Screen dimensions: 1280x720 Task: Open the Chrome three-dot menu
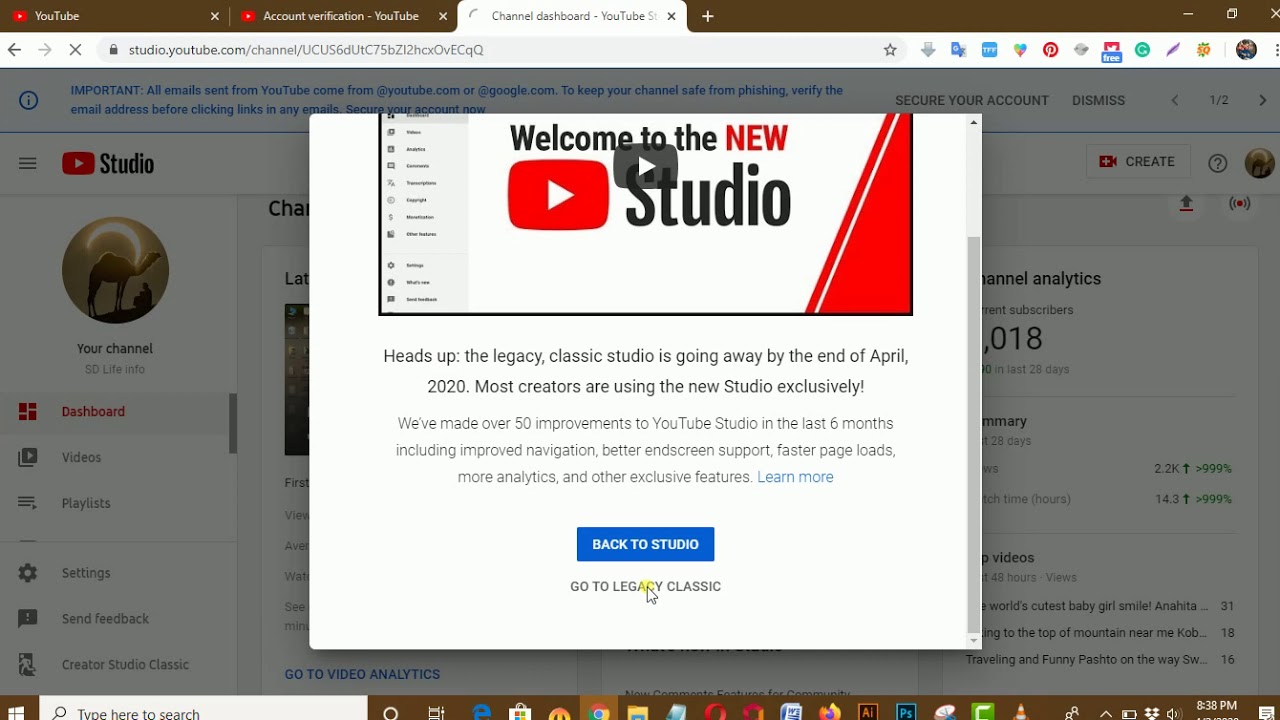(1276, 50)
